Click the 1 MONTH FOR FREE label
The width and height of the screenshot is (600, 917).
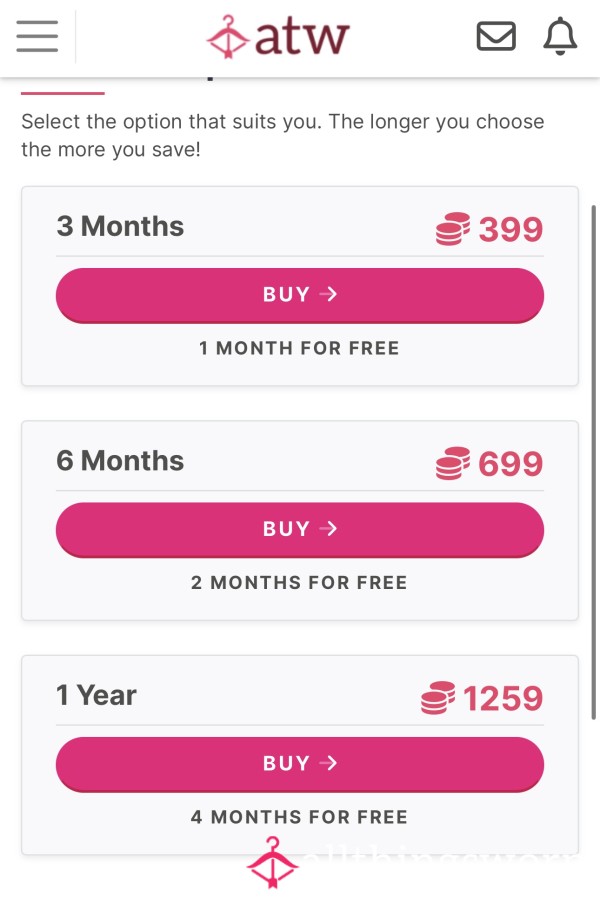(x=299, y=349)
